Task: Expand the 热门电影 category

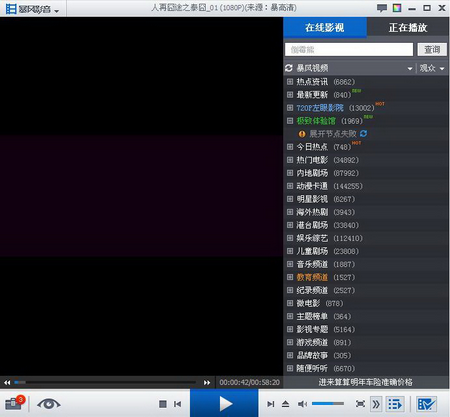Action: coord(290,160)
